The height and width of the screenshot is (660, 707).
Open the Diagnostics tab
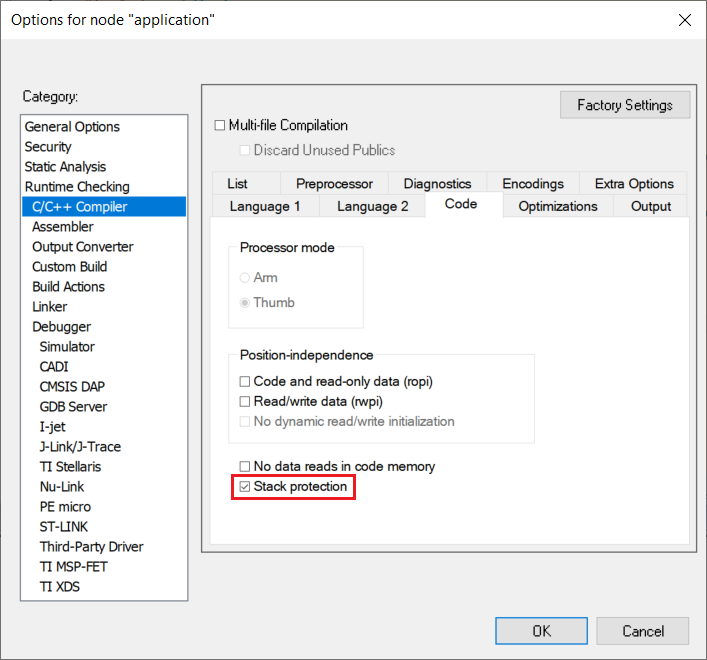(437, 184)
